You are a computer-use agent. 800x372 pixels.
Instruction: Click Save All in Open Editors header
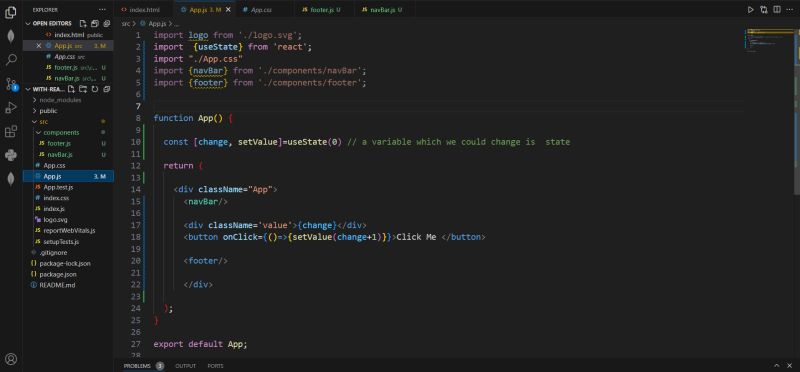(x=95, y=23)
